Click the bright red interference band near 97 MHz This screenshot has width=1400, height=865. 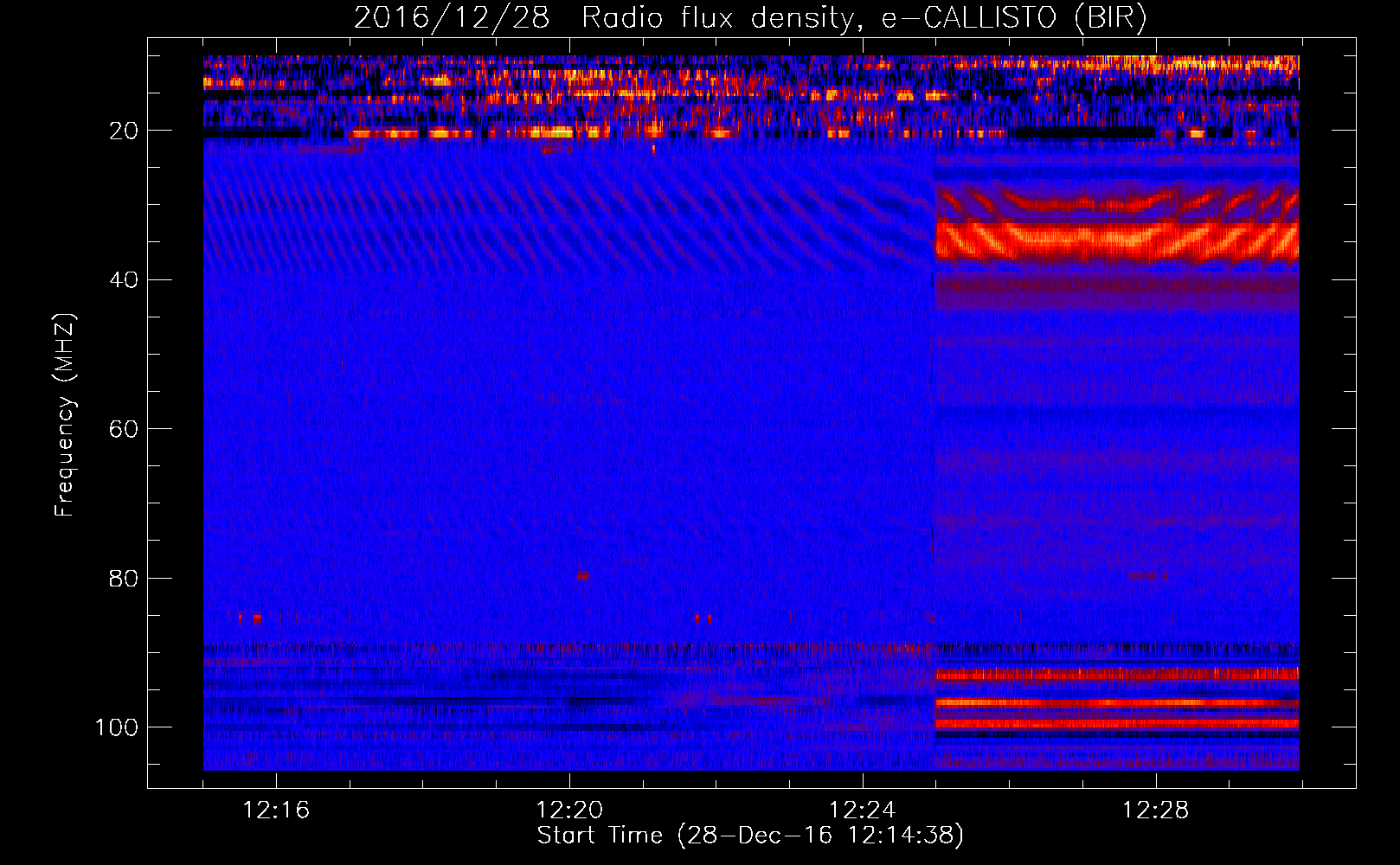pos(1117,703)
